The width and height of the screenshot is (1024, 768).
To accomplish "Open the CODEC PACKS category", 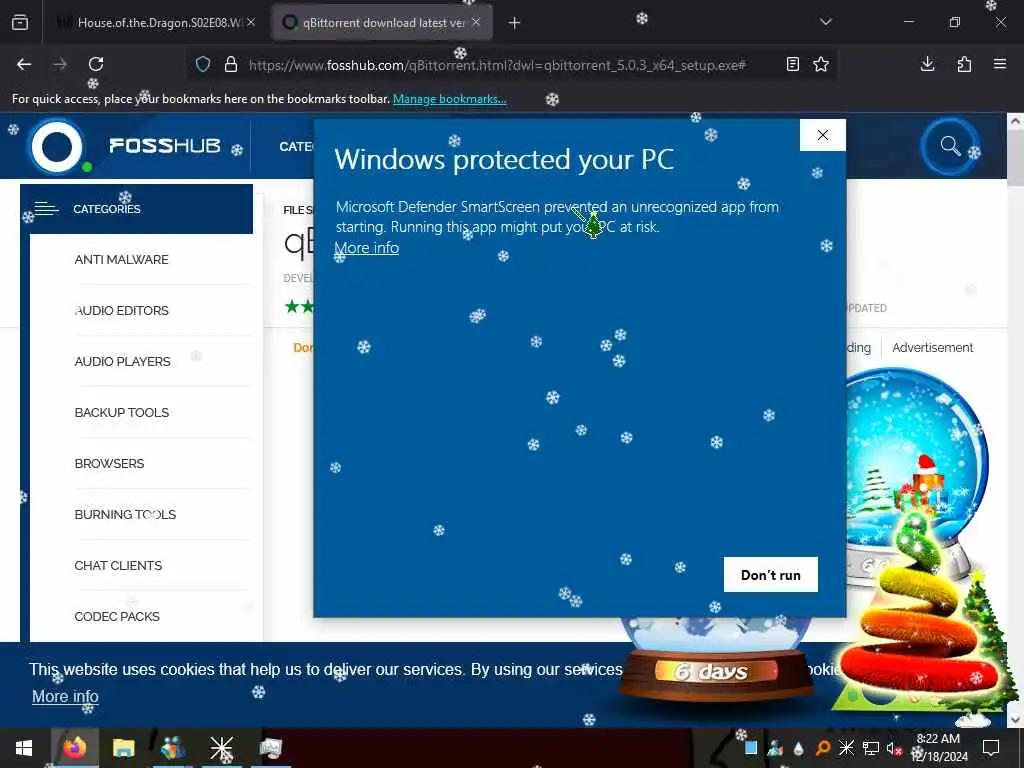I will [x=117, y=616].
